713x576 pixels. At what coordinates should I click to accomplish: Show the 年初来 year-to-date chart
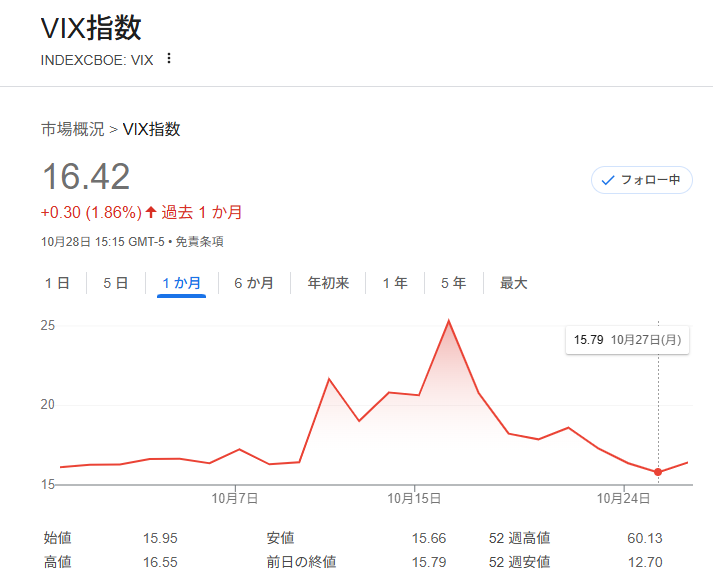tap(328, 283)
